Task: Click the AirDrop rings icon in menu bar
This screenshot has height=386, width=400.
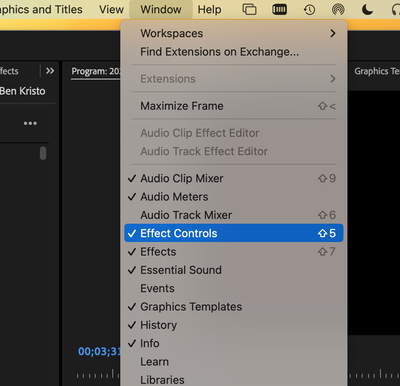Action: [x=338, y=10]
